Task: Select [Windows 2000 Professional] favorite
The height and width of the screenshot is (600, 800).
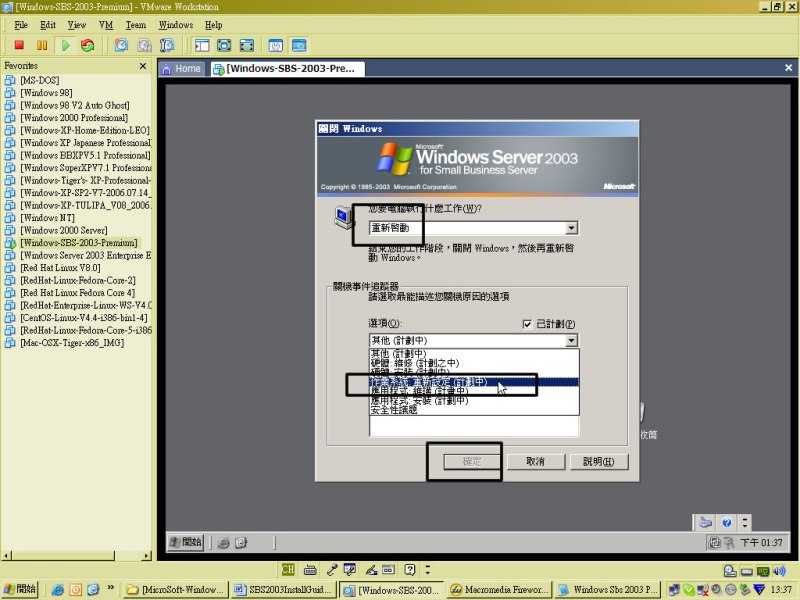Action: [x=74, y=118]
